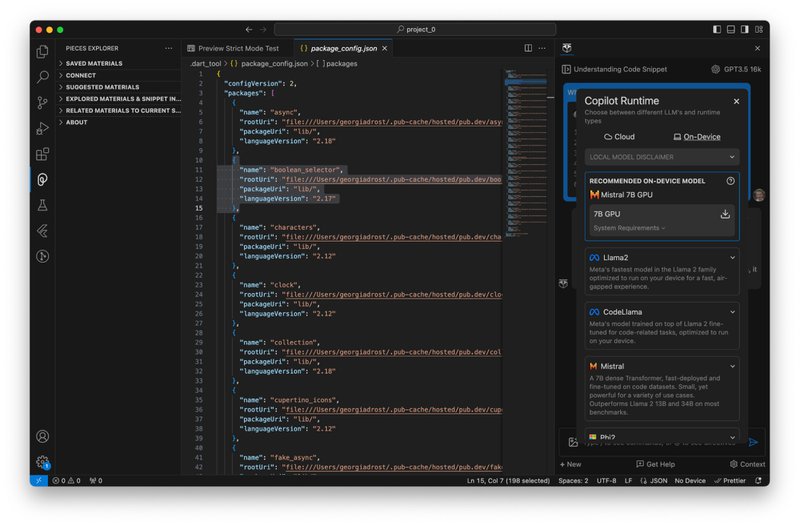
Task: Open the Accounts icon
Action: point(43,436)
